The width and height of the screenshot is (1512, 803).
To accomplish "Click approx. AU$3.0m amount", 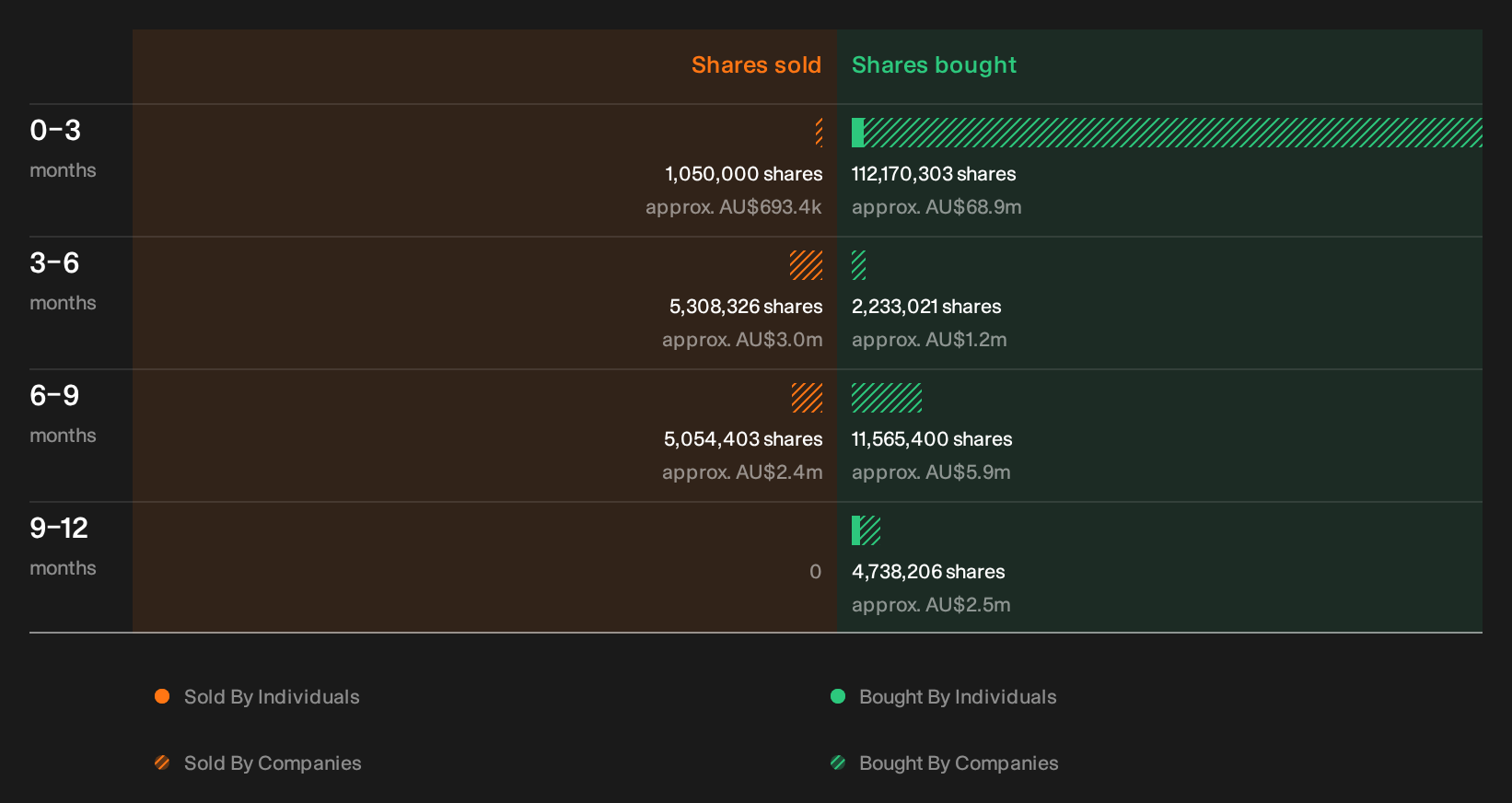I will click(742, 340).
